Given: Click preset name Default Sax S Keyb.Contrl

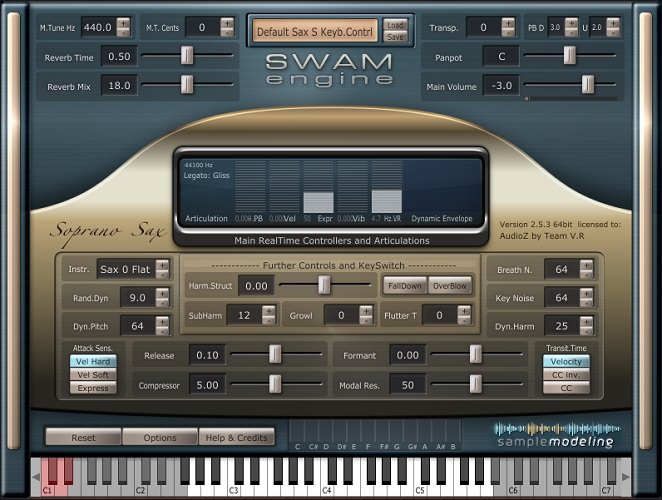Looking at the screenshot, I should 315,32.
